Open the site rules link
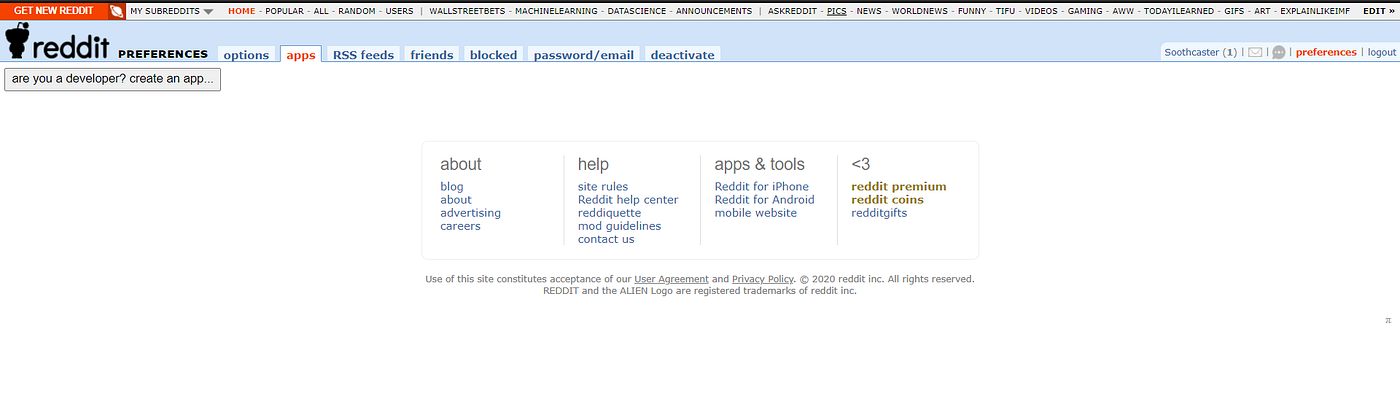Viewport: 1400px width, 418px height. pyautogui.click(x=603, y=187)
